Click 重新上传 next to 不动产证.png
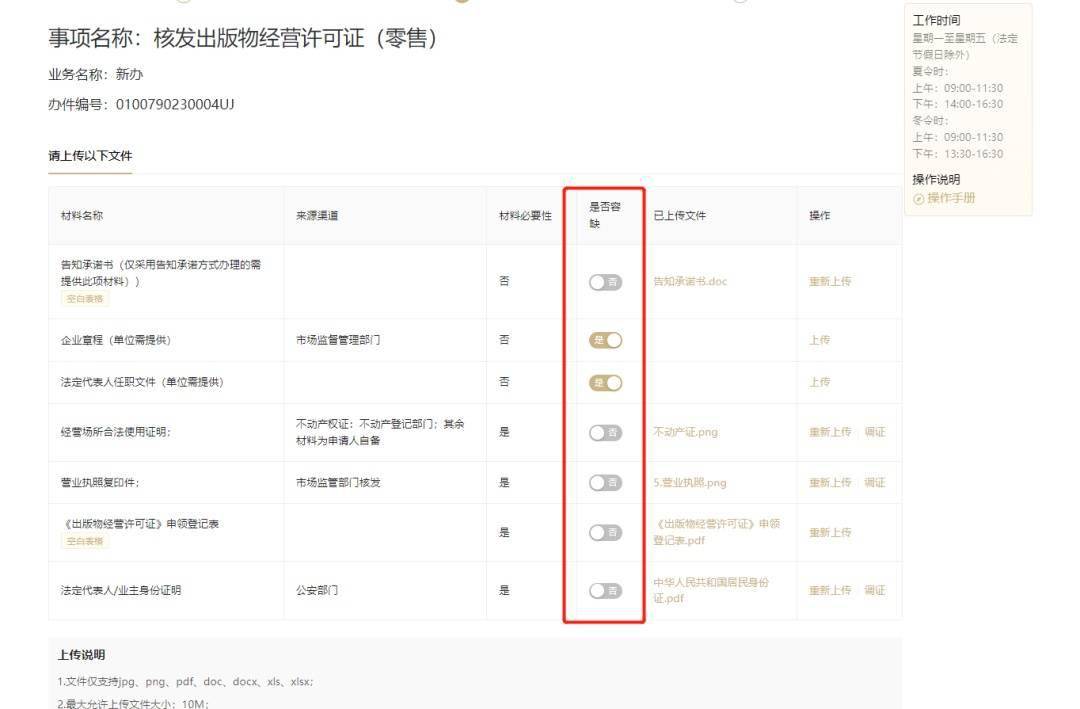The height and width of the screenshot is (709, 1080). tap(834, 432)
